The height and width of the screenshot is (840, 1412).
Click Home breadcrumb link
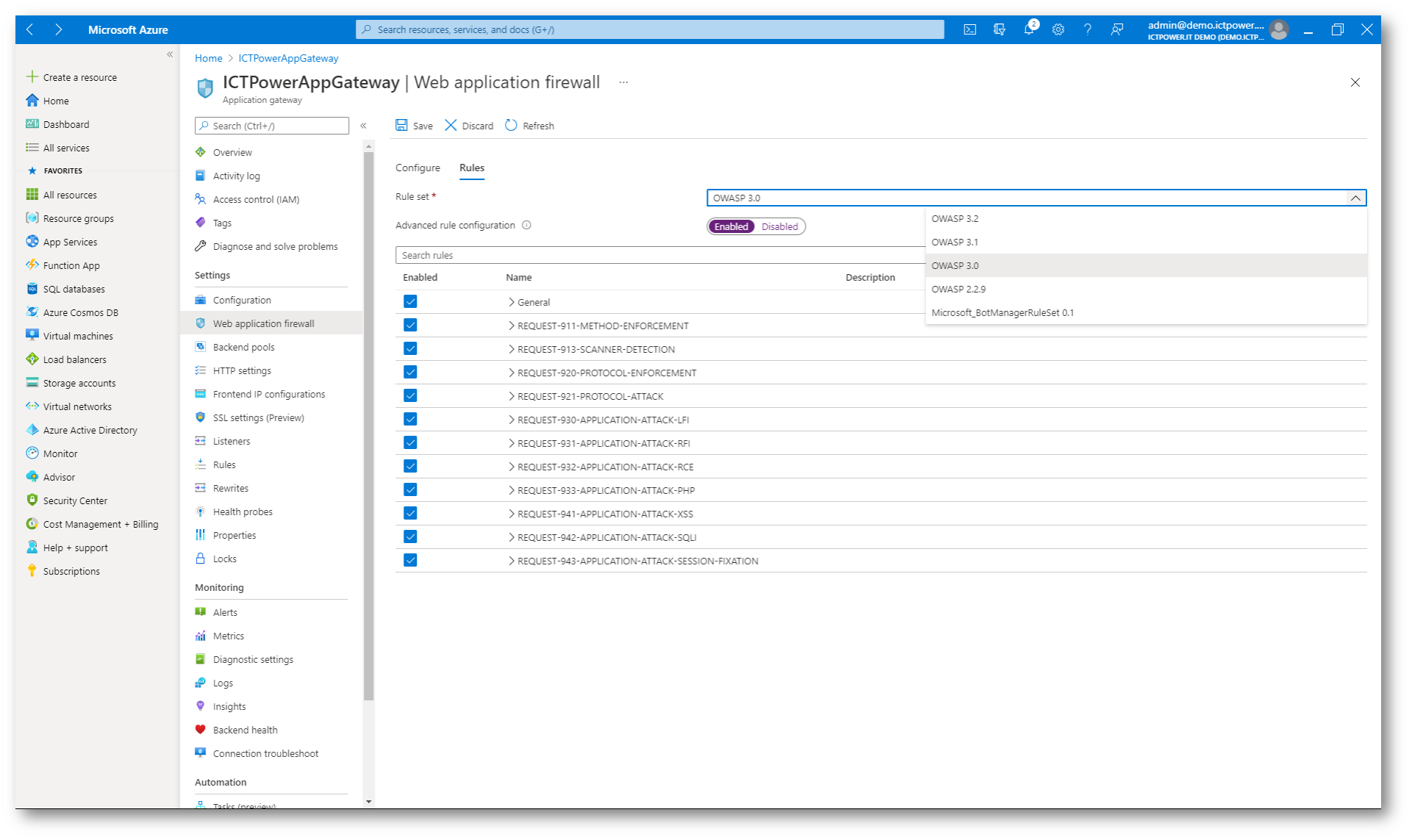pyautogui.click(x=209, y=58)
